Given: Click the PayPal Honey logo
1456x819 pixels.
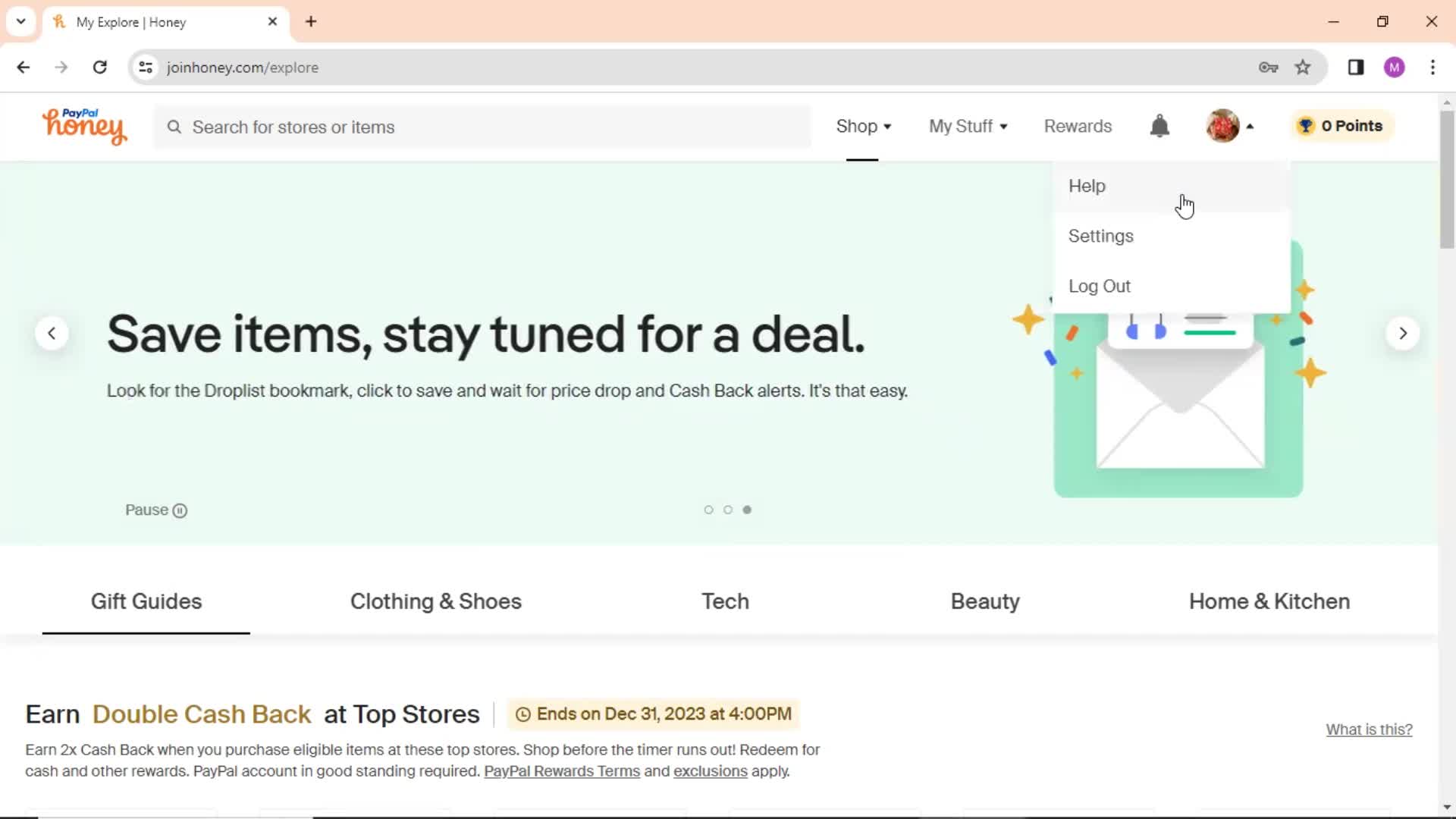Looking at the screenshot, I should 84,126.
